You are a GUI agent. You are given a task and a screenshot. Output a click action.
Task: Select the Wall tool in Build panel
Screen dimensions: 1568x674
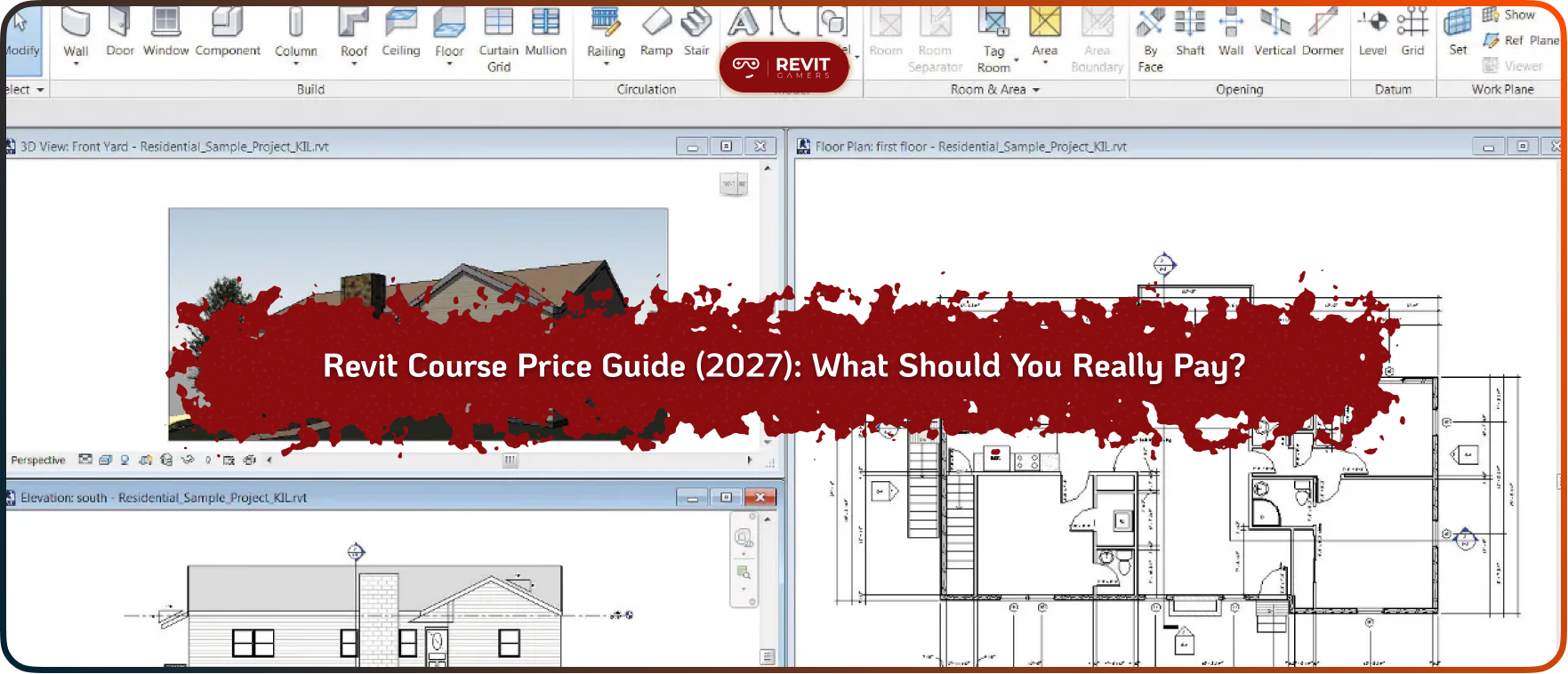[x=76, y=32]
